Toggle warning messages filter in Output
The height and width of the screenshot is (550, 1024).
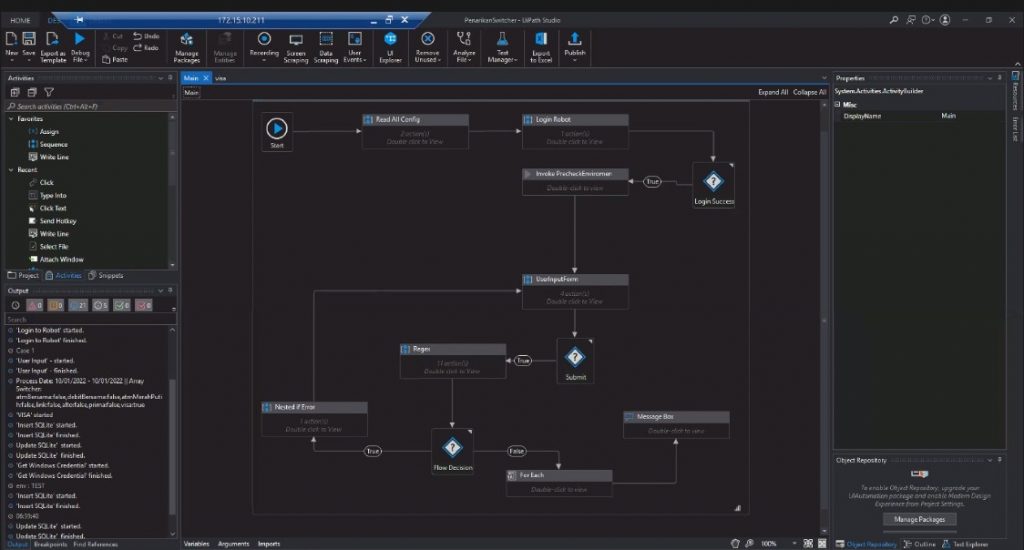tap(56, 305)
